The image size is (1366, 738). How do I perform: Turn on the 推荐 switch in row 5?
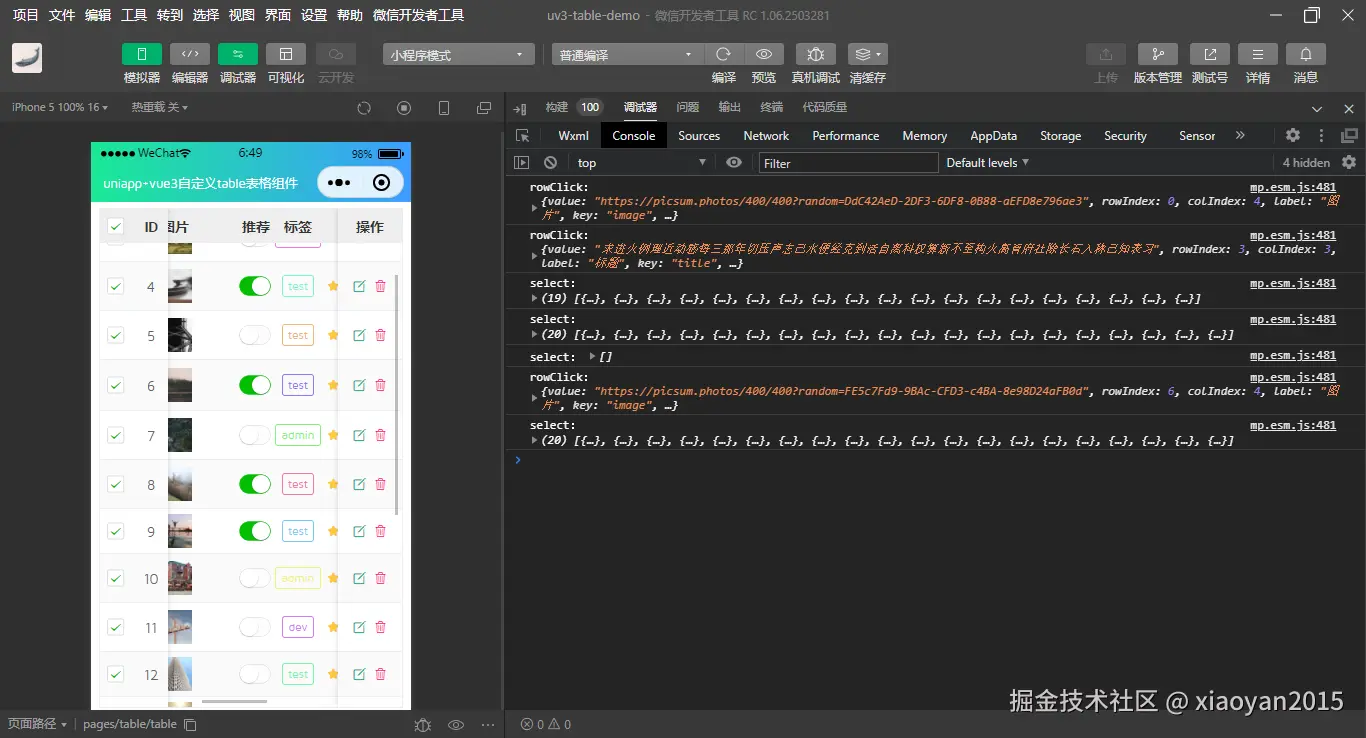pyautogui.click(x=255, y=335)
